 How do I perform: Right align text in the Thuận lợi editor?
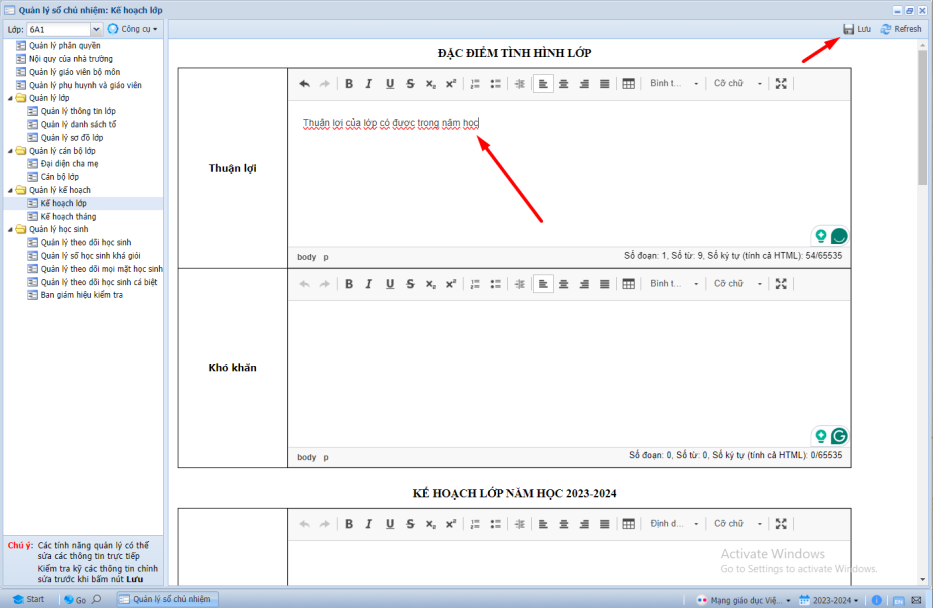(584, 84)
